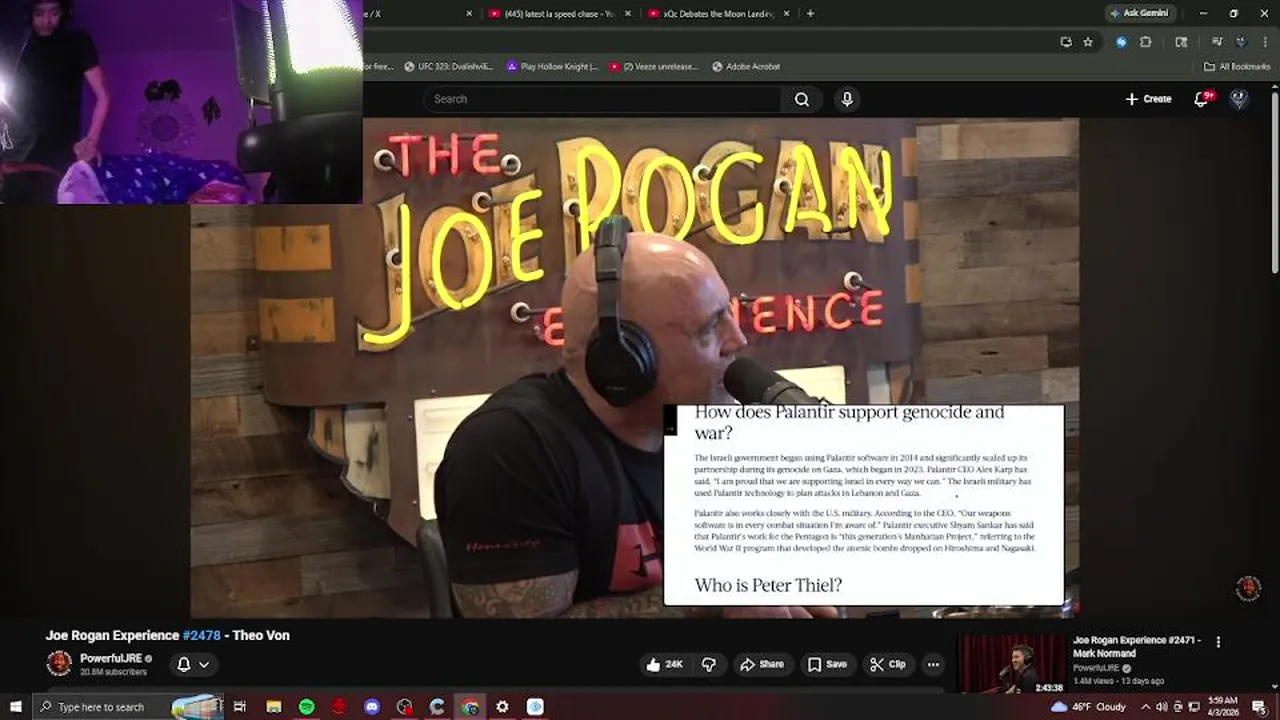Click the #2478 hashtag link
This screenshot has height=720, width=1280.
(202, 636)
